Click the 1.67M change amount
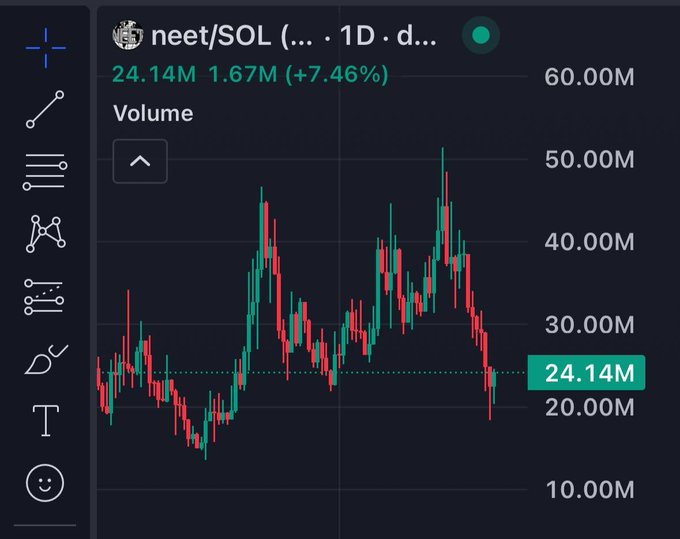The height and width of the screenshot is (539, 680). point(243,75)
